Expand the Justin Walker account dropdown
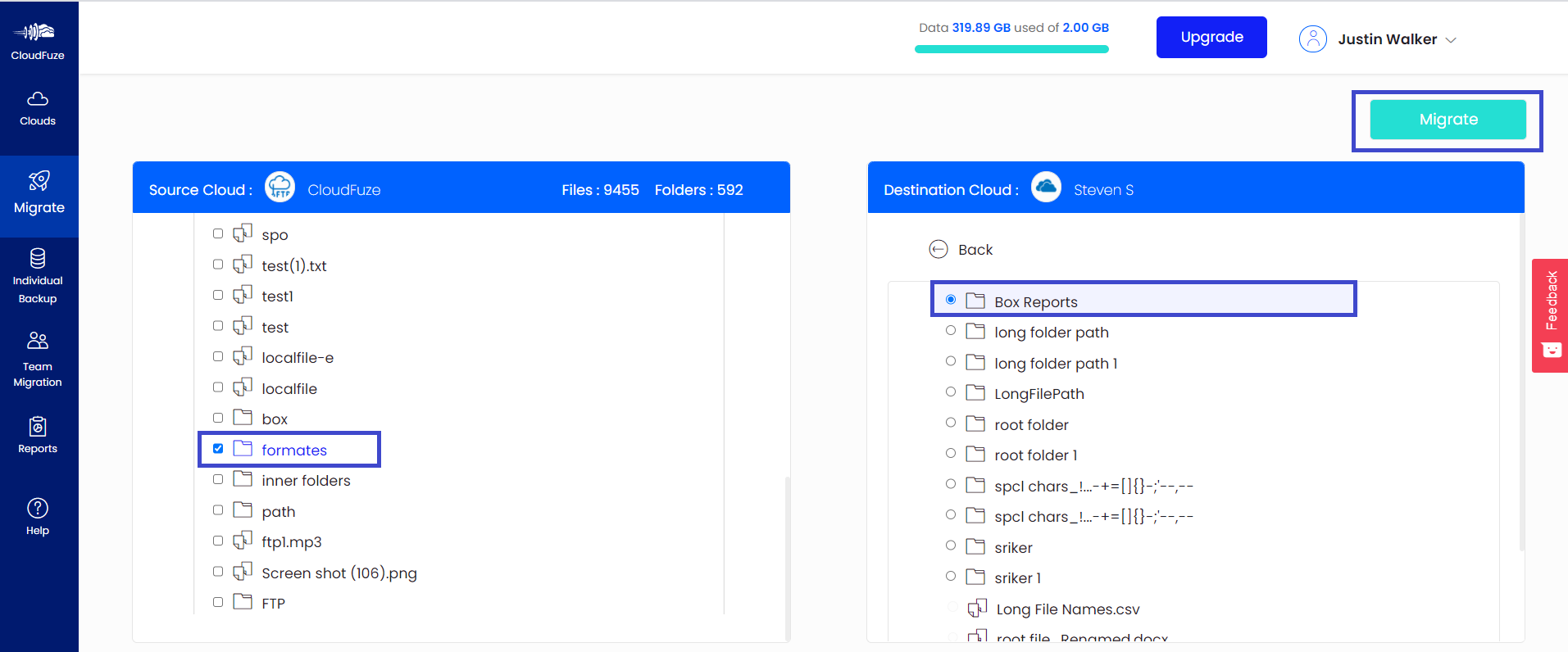The height and width of the screenshot is (652, 1568). (1451, 39)
